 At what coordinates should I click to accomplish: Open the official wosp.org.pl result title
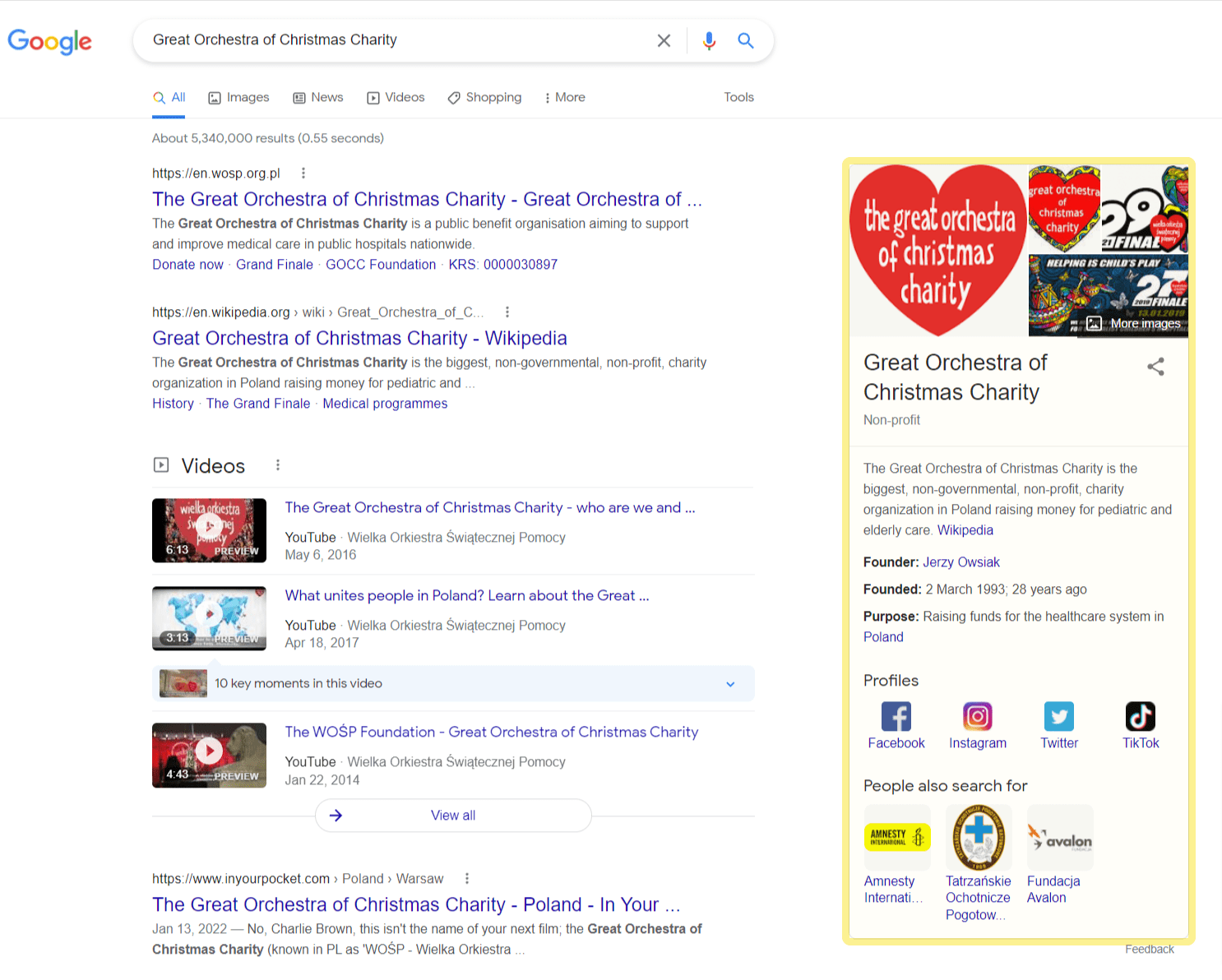[427, 199]
